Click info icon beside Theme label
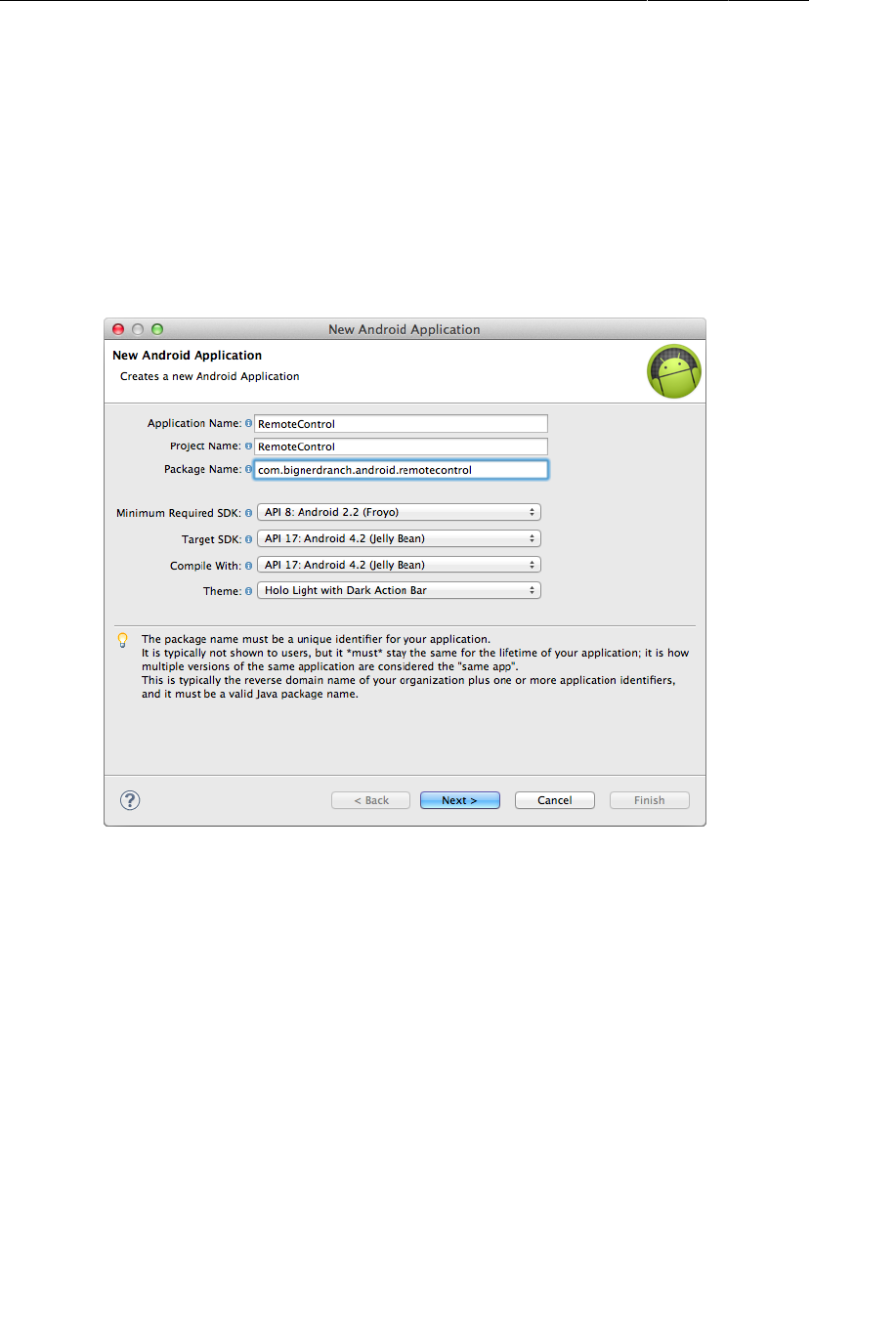Screen dimensions: 896x1319 [248, 591]
